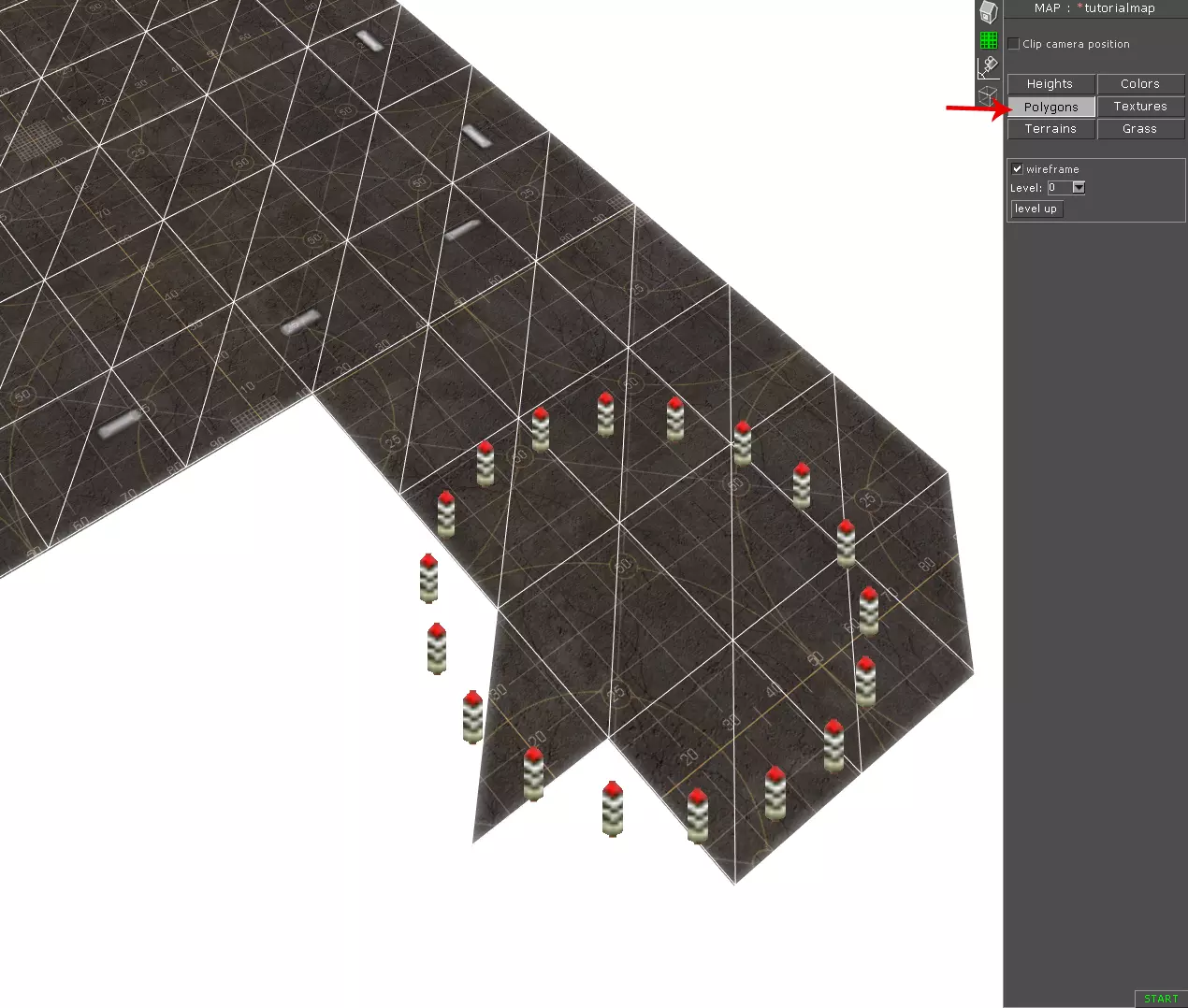Select the wireframe cube icon
The width and height of the screenshot is (1188, 1008).
coord(988,95)
